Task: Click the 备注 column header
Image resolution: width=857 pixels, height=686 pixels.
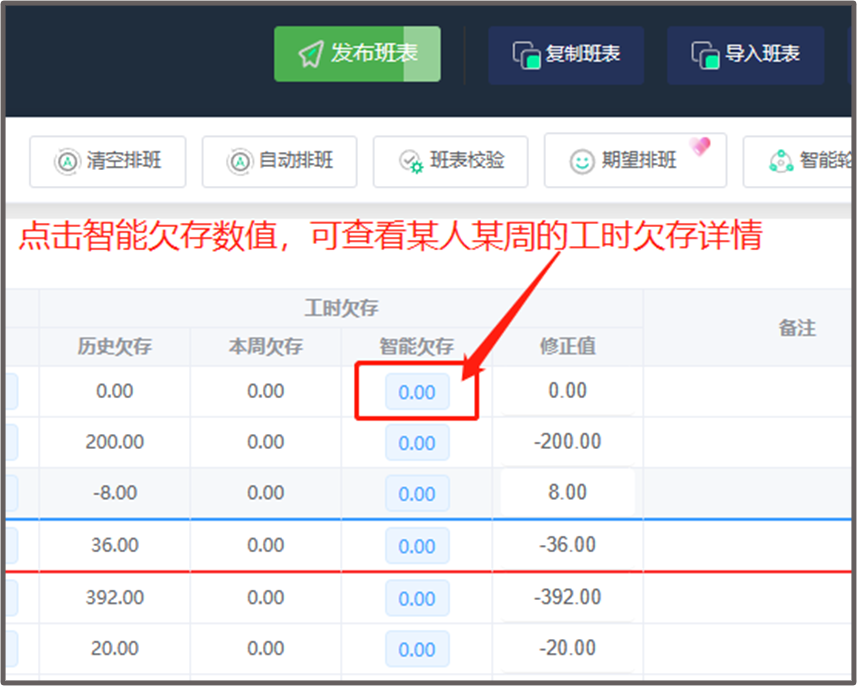Action: coord(797,328)
